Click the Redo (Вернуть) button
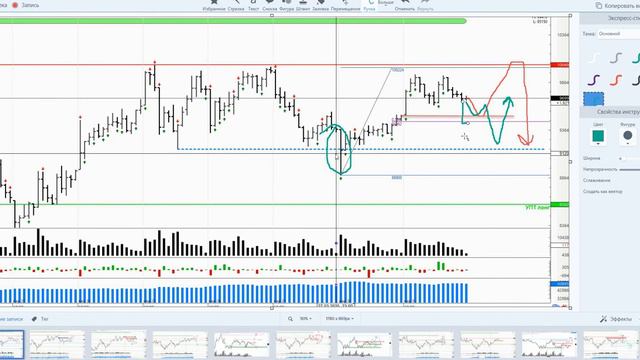The height and width of the screenshot is (360, 640). tap(425, 5)
